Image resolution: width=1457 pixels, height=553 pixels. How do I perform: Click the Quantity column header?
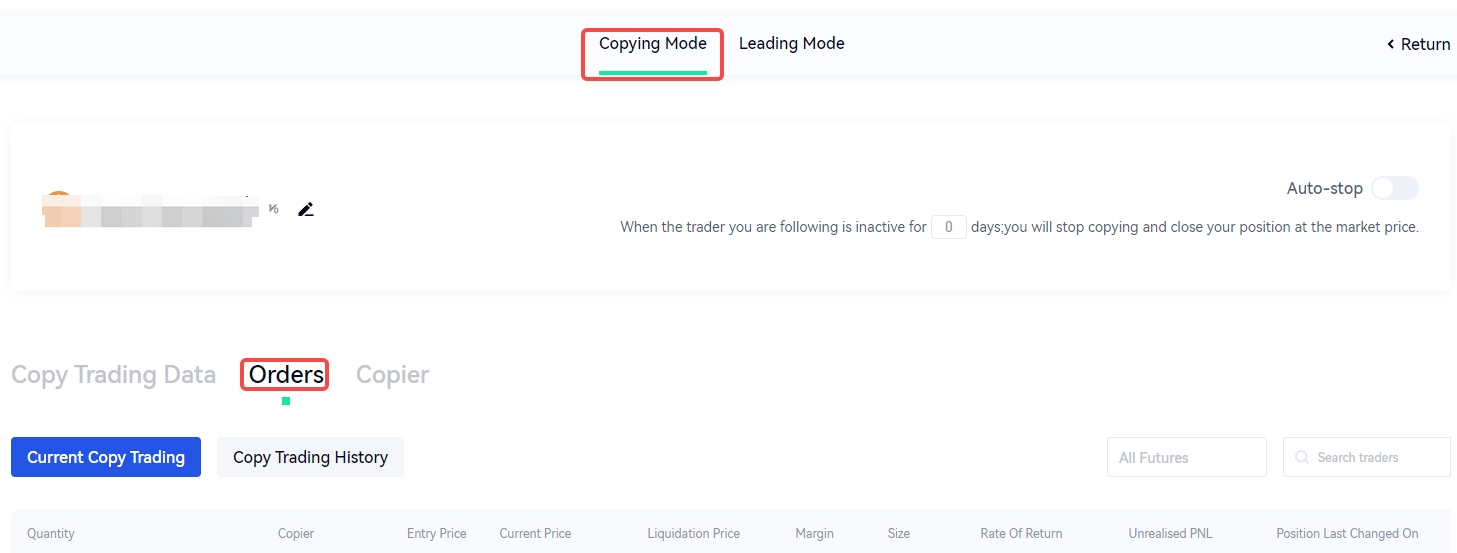51,534
